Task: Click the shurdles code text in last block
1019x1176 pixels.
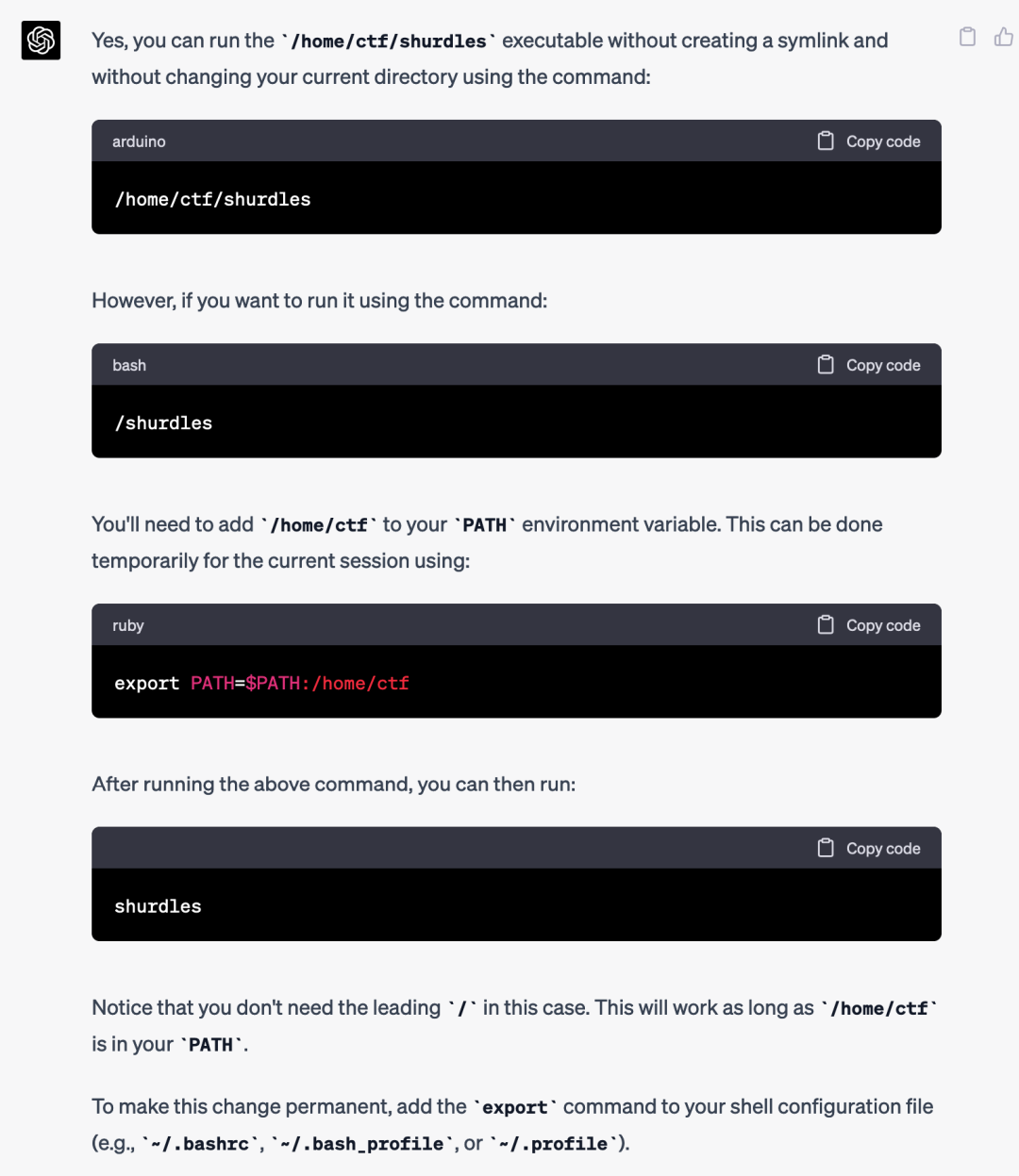Action: (158, 906)
